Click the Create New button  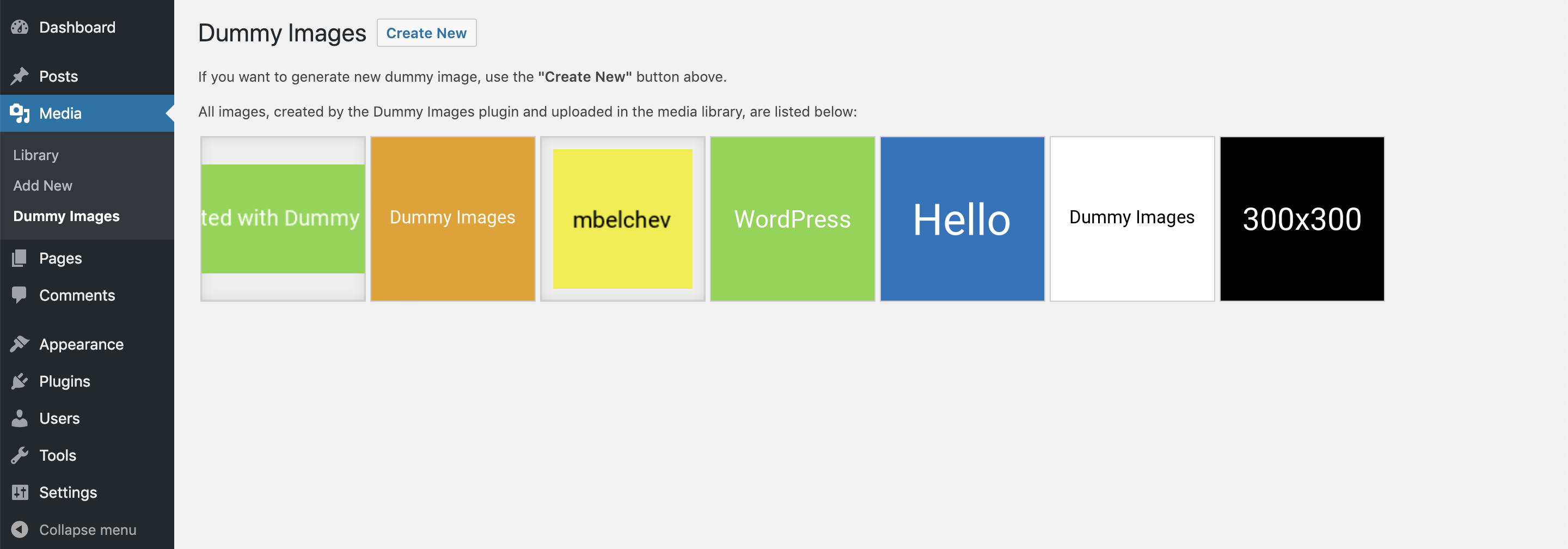pos(426,33)
